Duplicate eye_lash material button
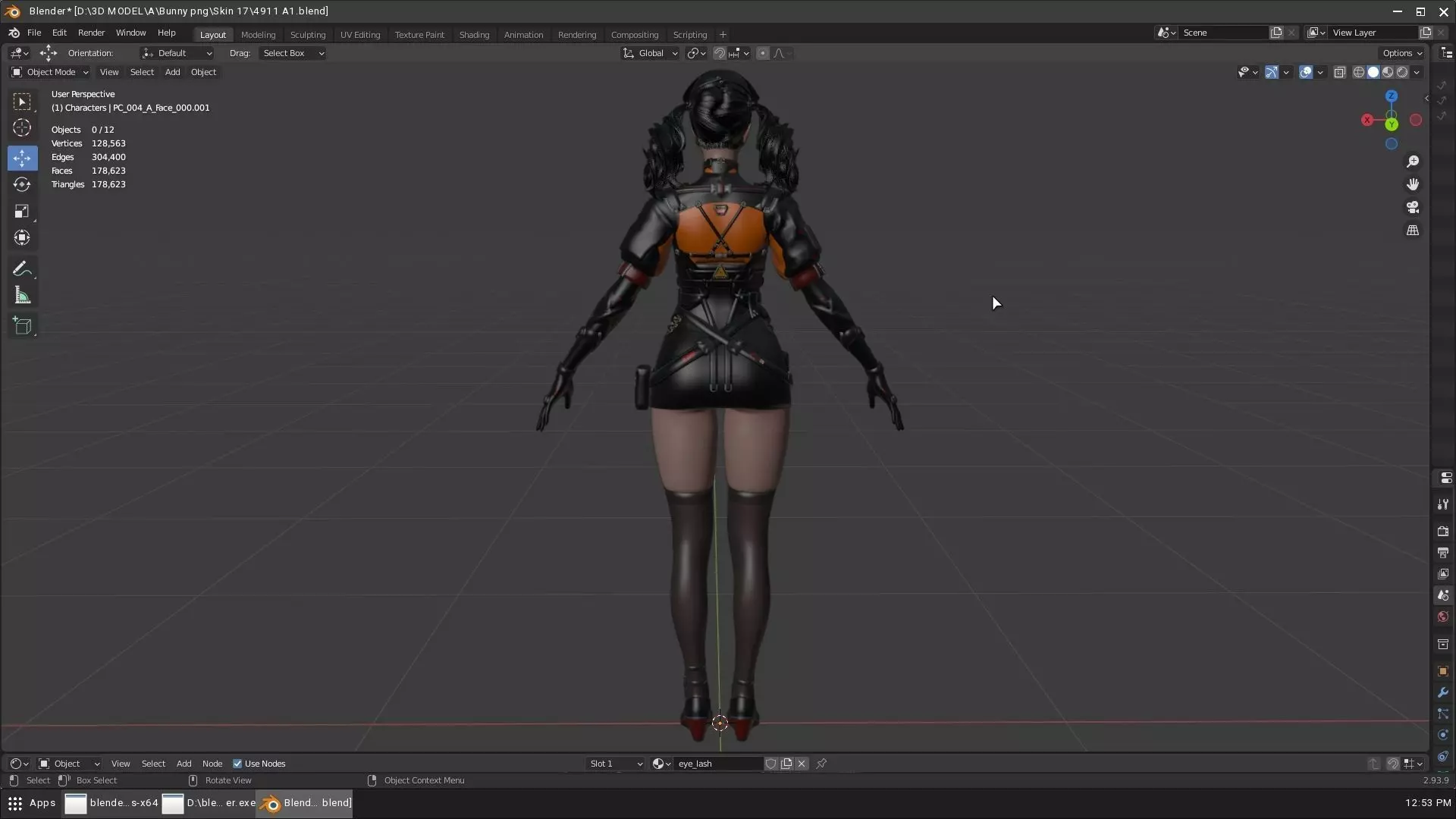This screenshot has height=819, width=1456. 786,764
